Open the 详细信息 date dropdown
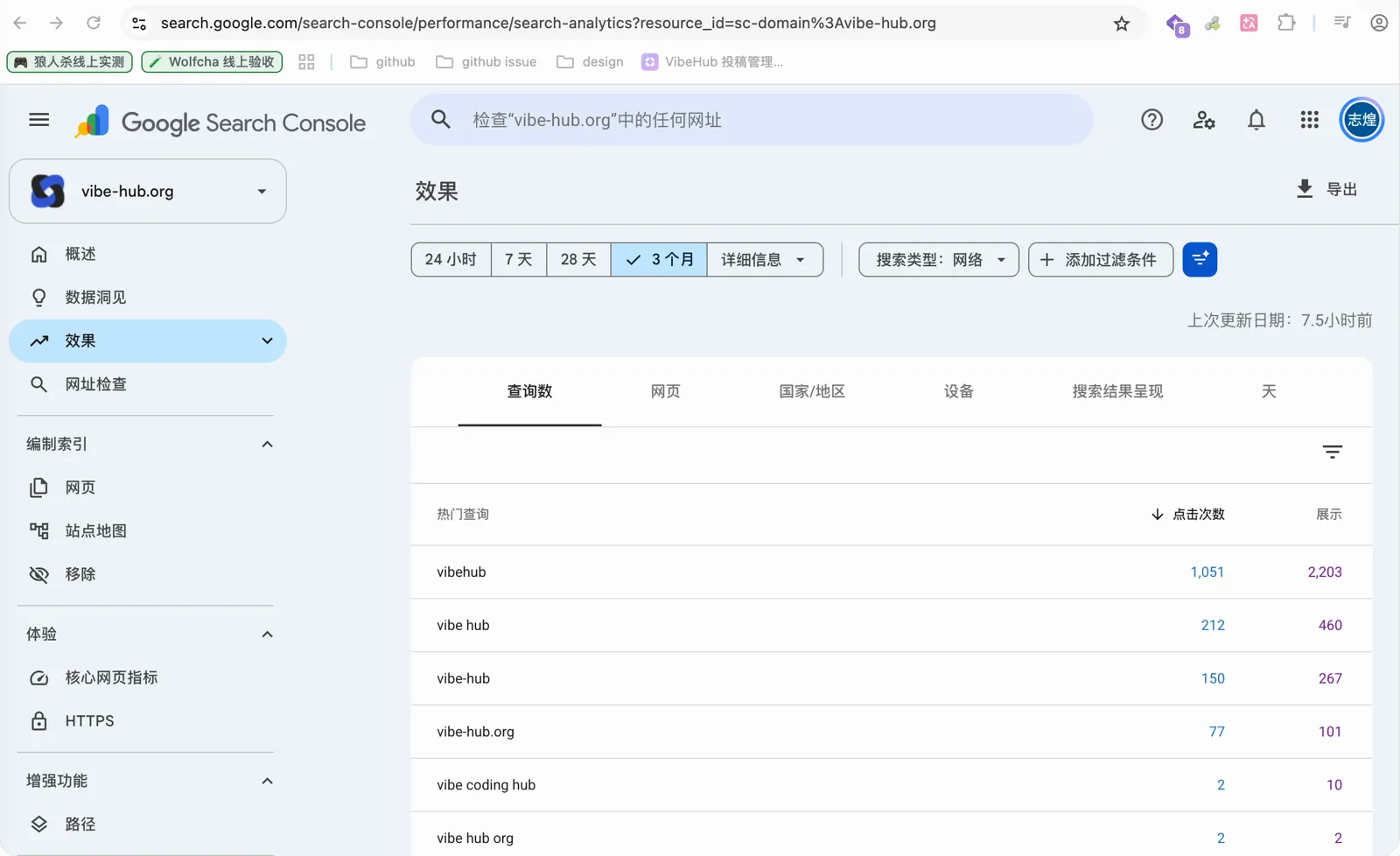This screenshot has width=1400, height=856. [765, 259]
